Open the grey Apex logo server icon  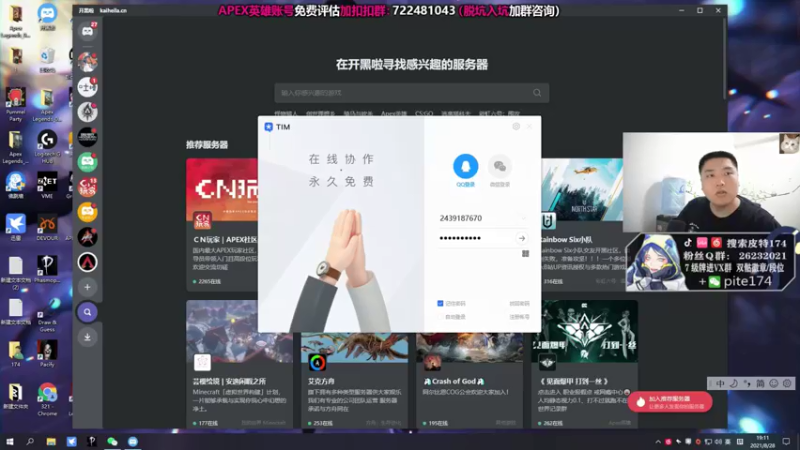pyautogui.click(x=88, y=112)
